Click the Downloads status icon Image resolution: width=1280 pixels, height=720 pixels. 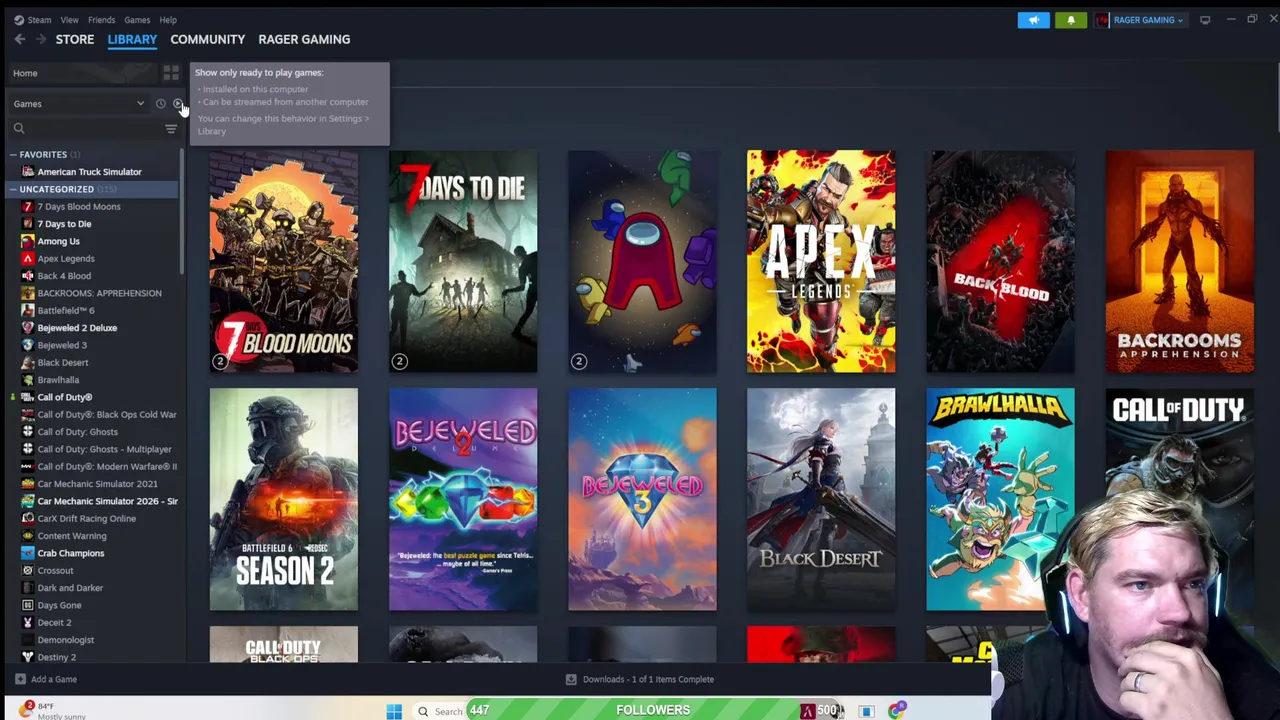click(x=571, y=679)
